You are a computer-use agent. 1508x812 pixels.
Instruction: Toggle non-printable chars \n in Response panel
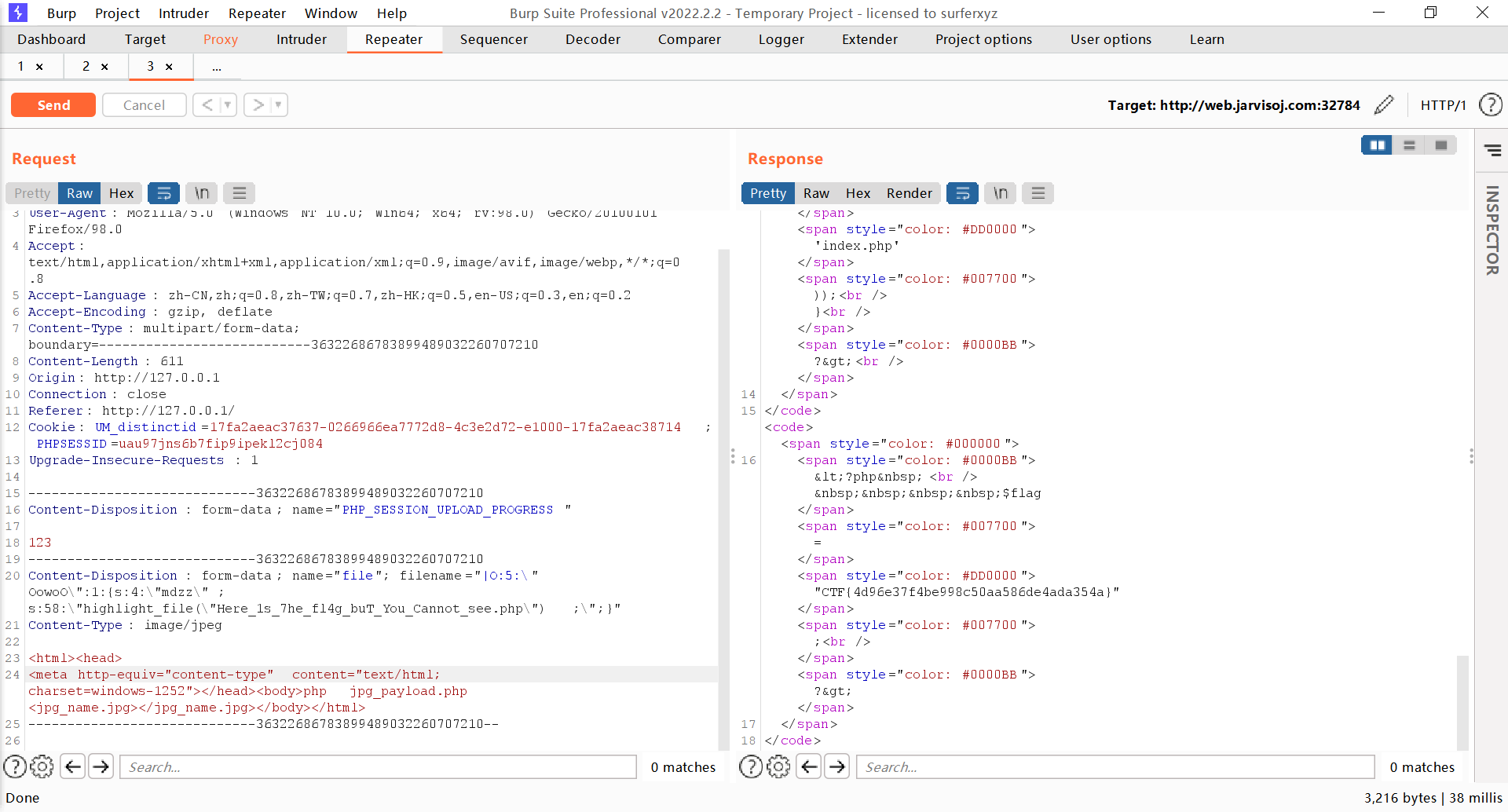coord(1000,193)
